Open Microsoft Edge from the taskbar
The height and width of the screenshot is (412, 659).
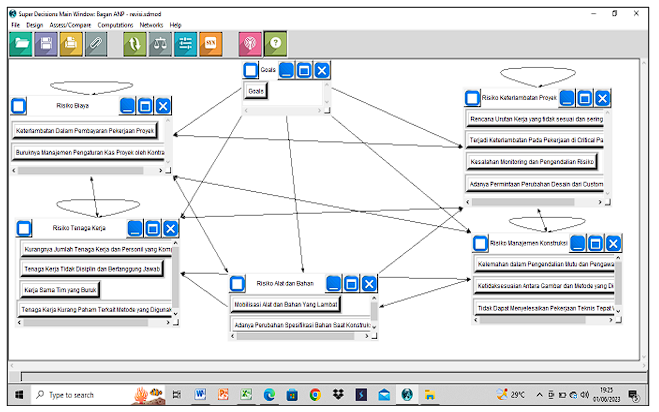(269, 395)
